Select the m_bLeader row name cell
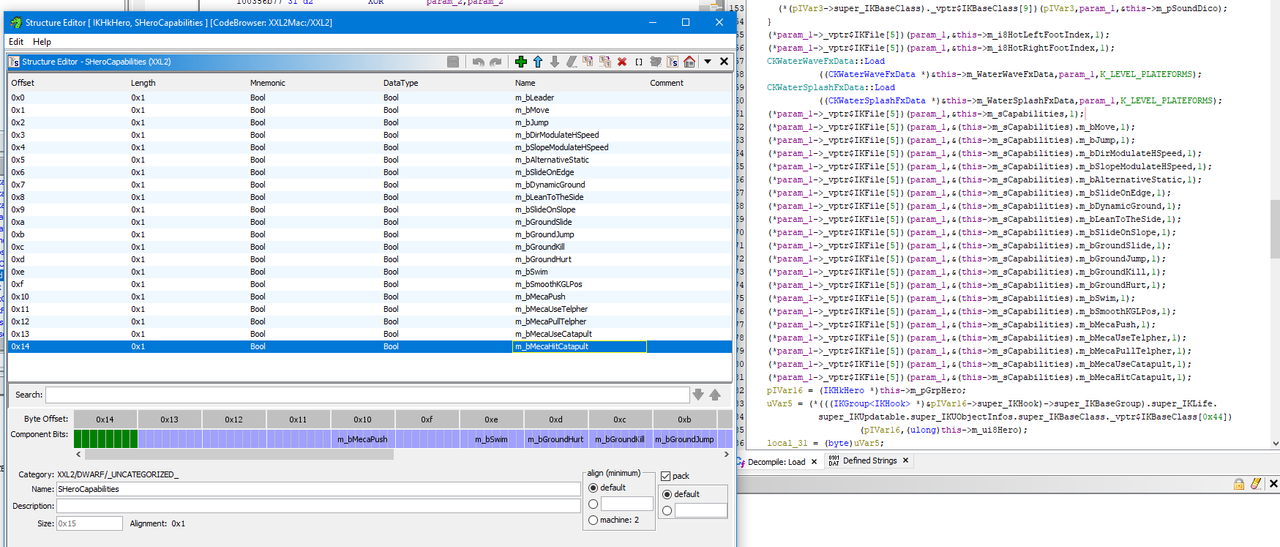This screenshot has height=547, width=1280. click(579, 97)
